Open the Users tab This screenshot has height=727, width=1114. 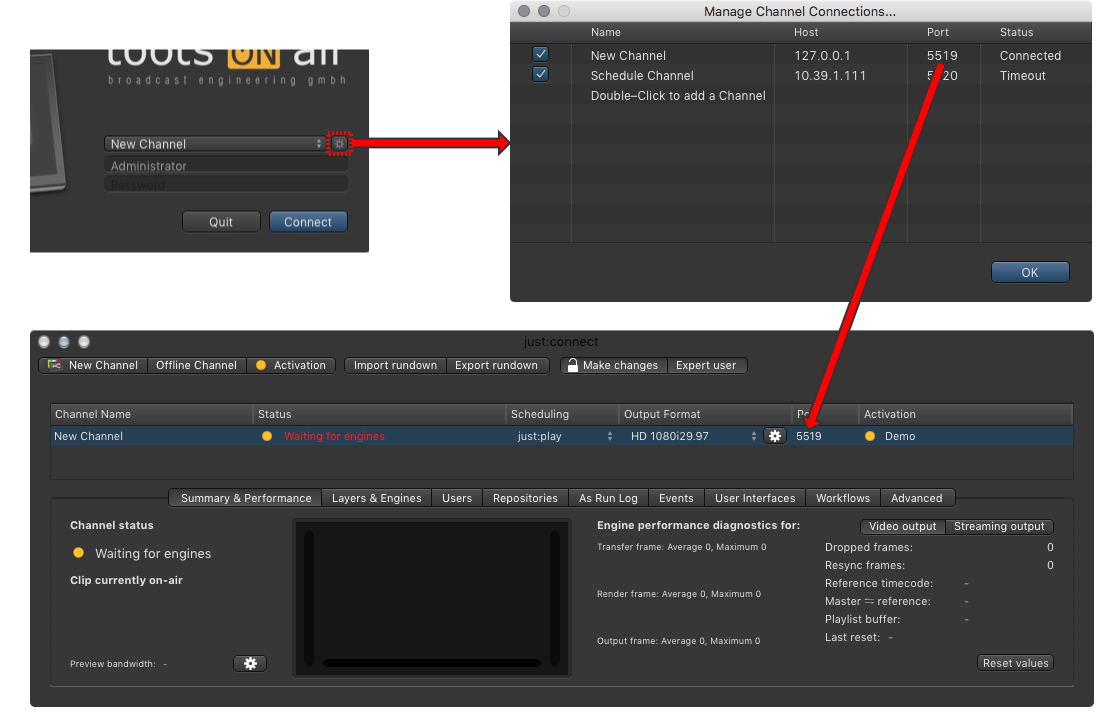457,498
